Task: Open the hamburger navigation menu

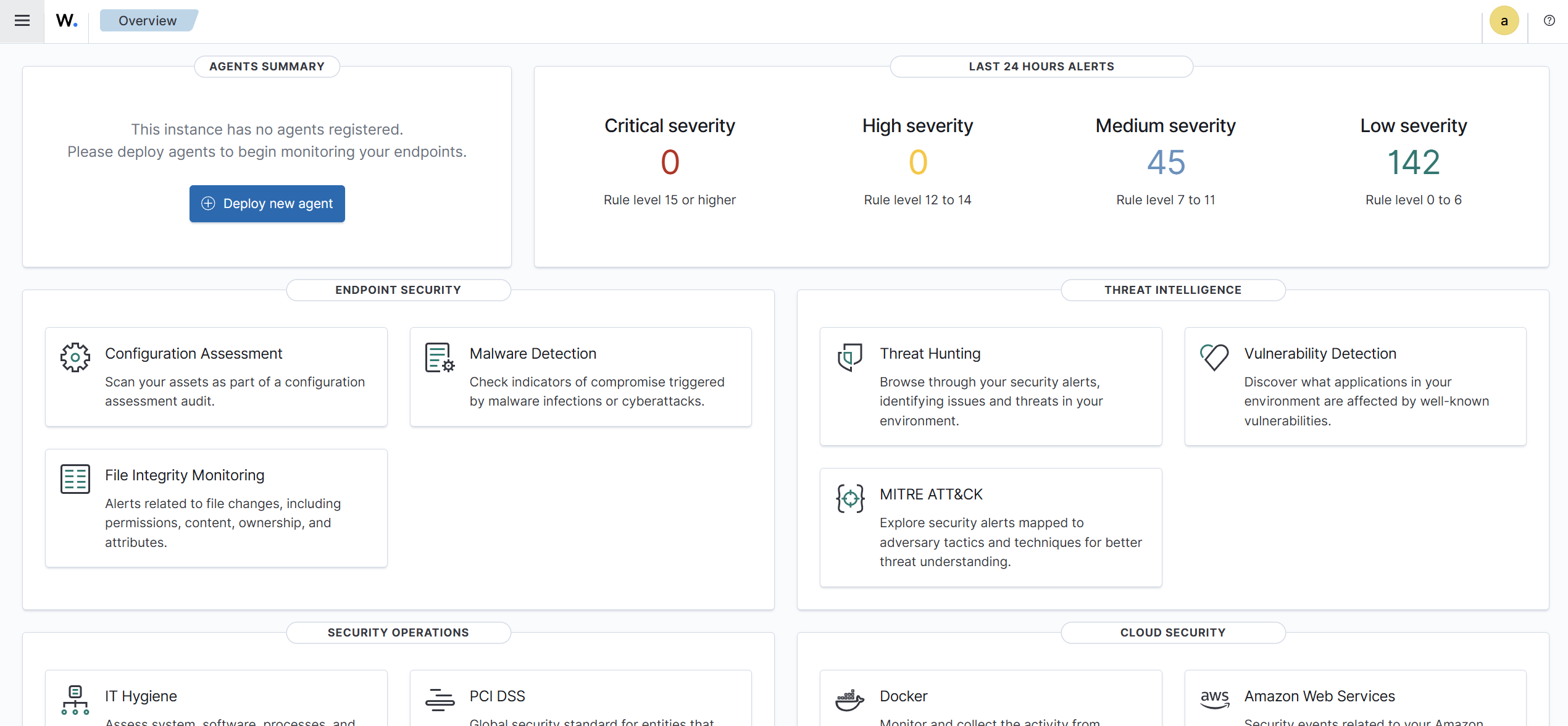Action: pyautogui.click(x=22, y=21)
